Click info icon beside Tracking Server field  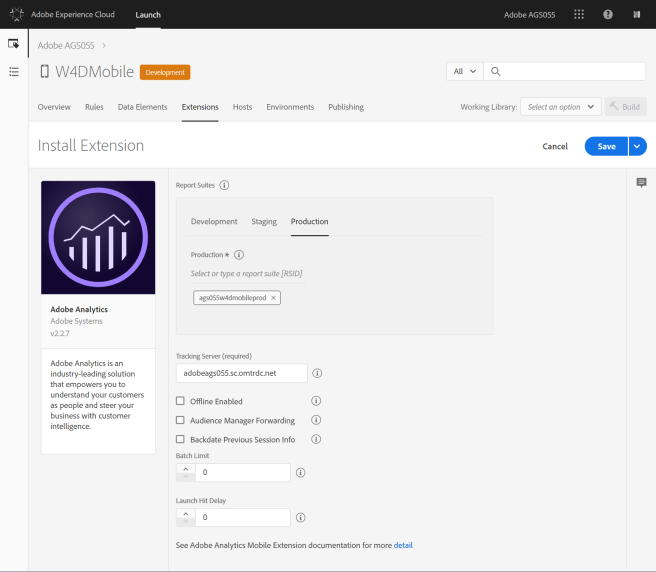pyautogui.click(x=317, y=373)
